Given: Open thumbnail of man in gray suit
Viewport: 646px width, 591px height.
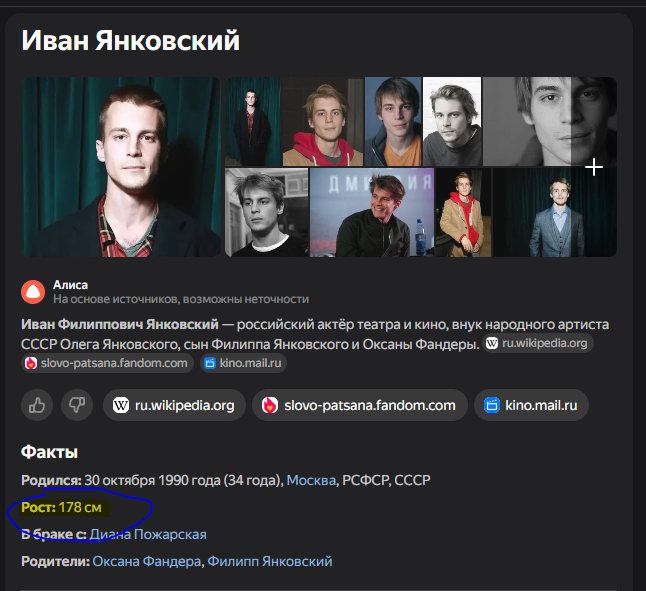Looking at the screenshot, I should (555, 213).
